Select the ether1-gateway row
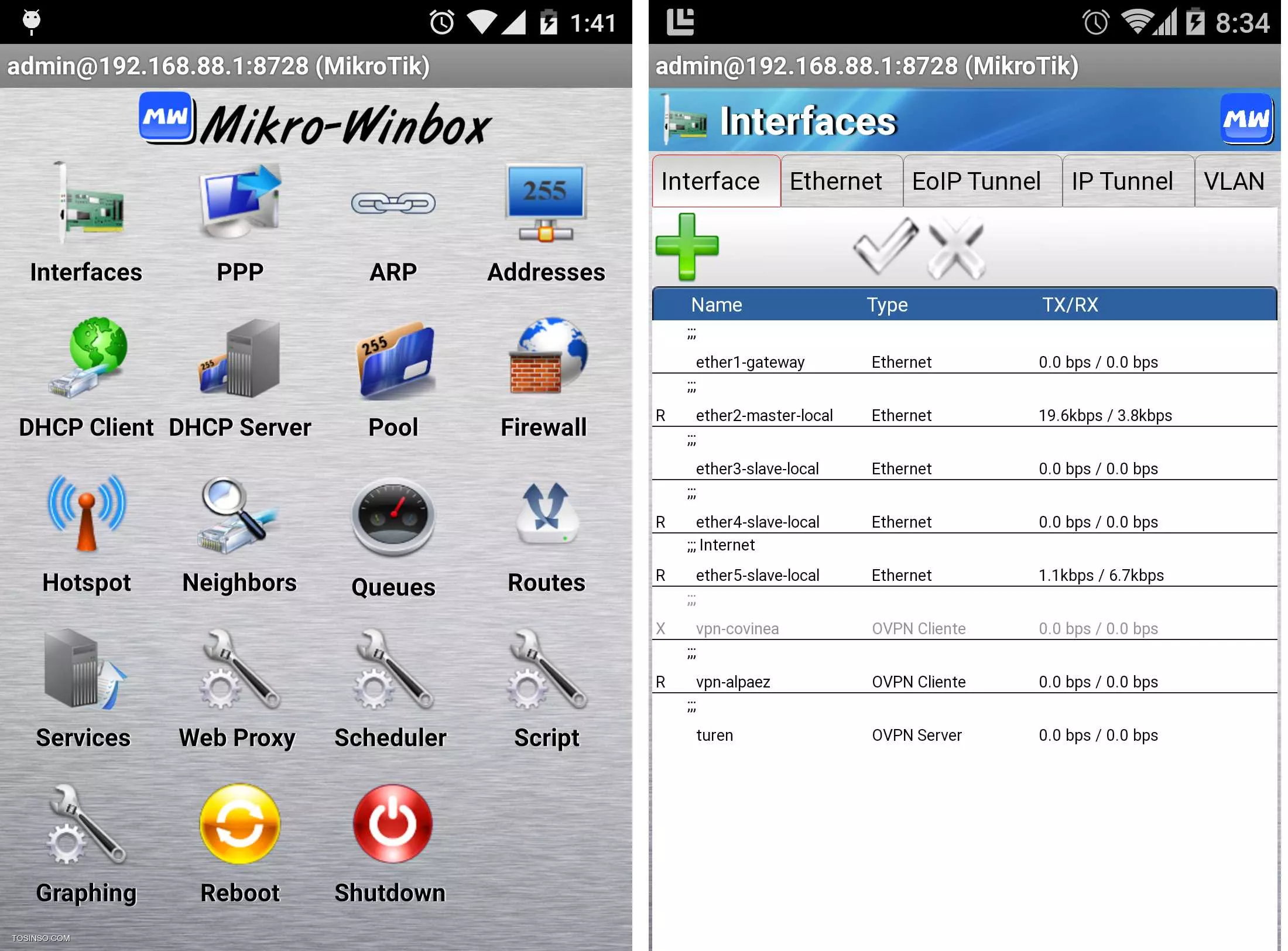 point(964,347)
